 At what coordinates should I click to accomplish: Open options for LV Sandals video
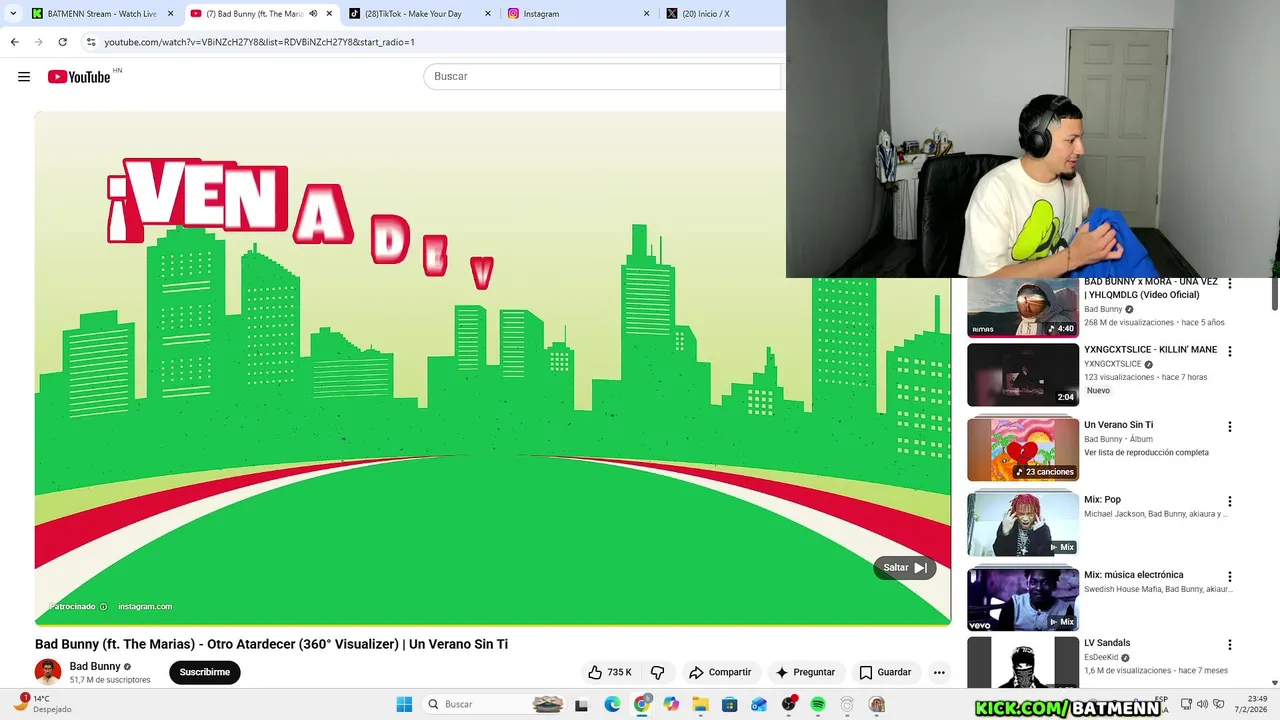(1230, 644)
